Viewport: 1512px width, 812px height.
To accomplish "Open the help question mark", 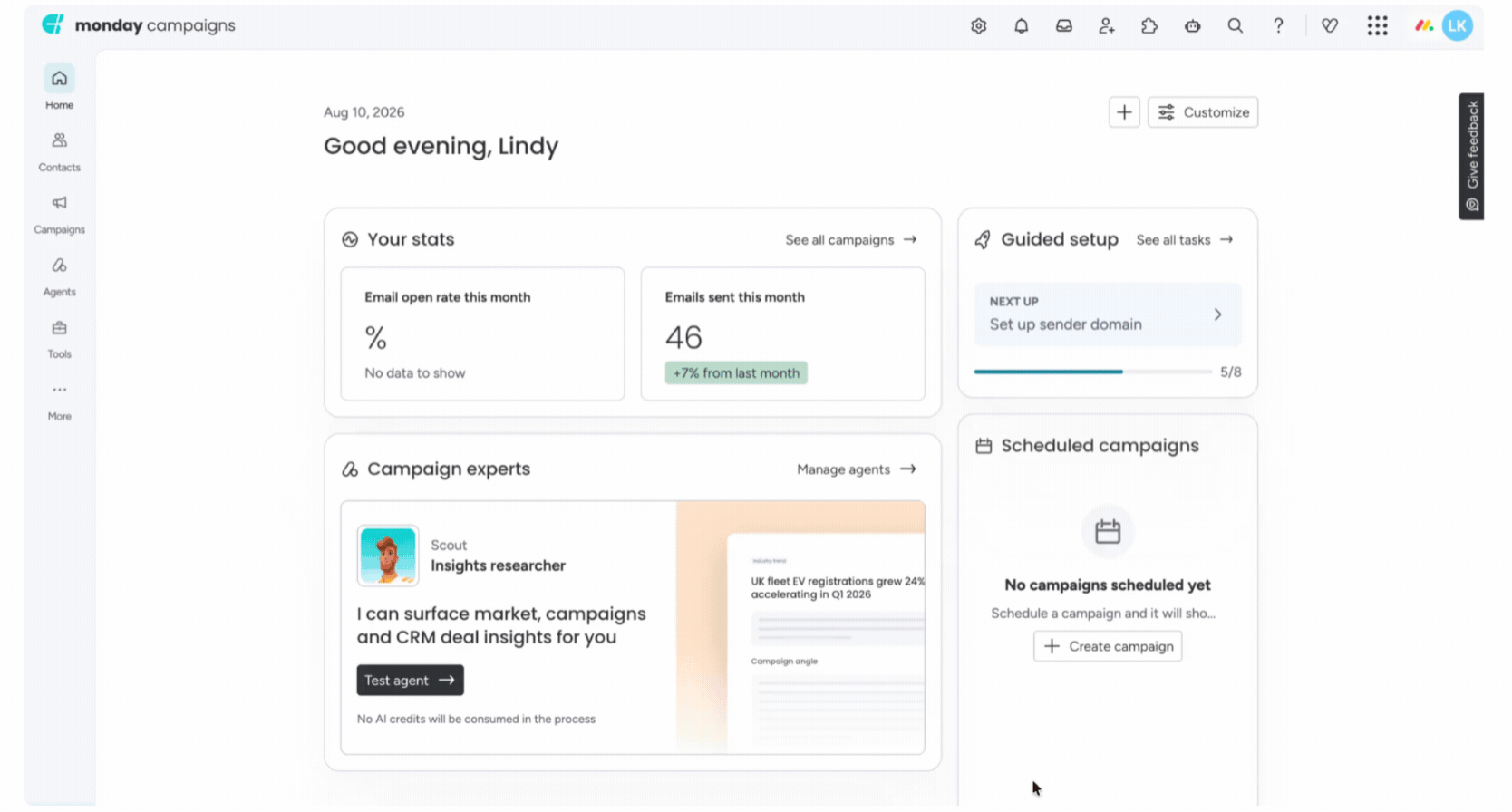I will coord(1278,26).
